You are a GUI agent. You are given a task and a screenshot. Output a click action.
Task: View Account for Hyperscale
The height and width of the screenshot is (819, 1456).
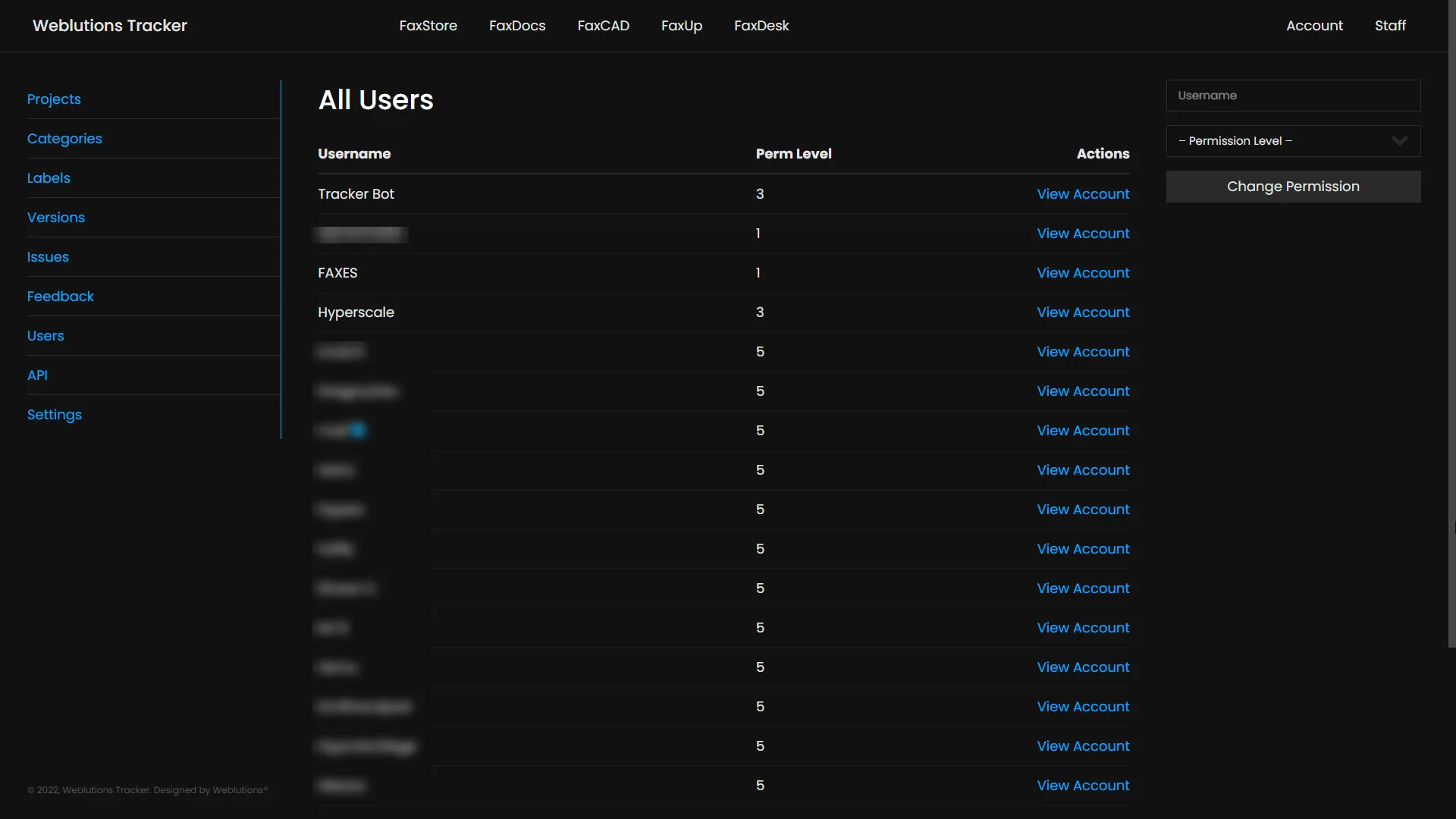click(x=1083, y=312)
